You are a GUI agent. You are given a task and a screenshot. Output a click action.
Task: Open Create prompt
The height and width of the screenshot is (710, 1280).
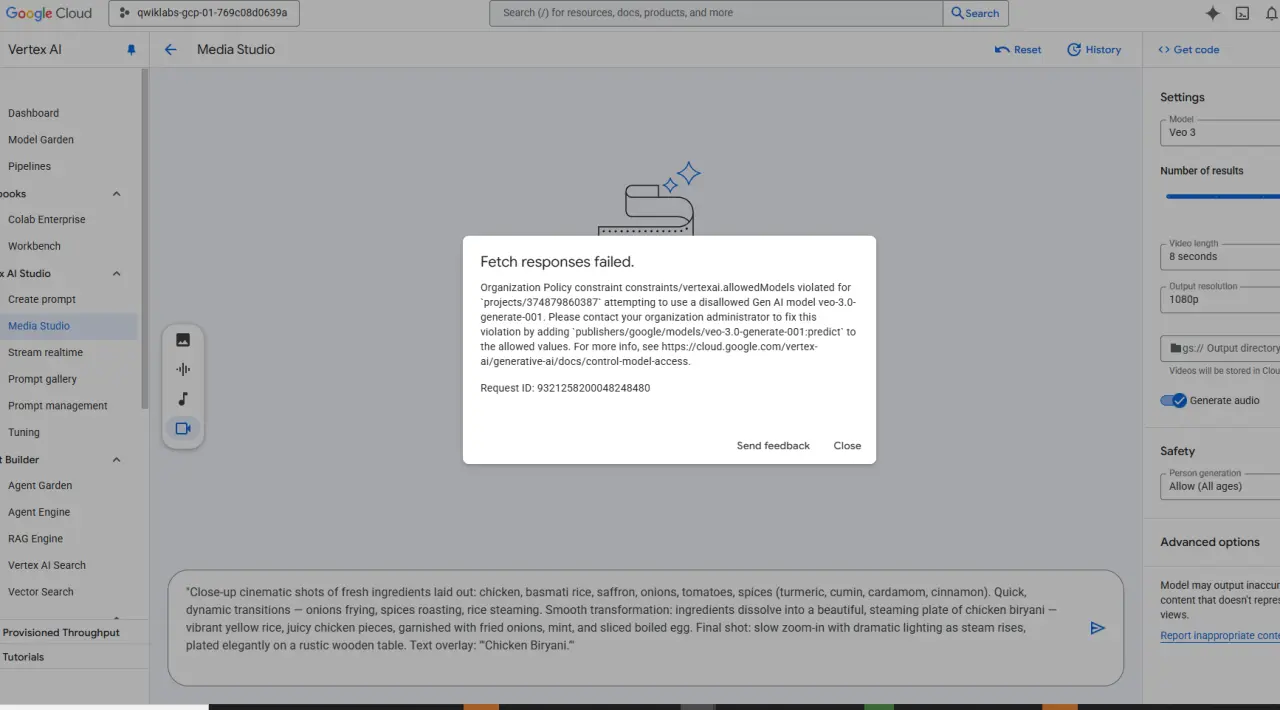(42, 299)
